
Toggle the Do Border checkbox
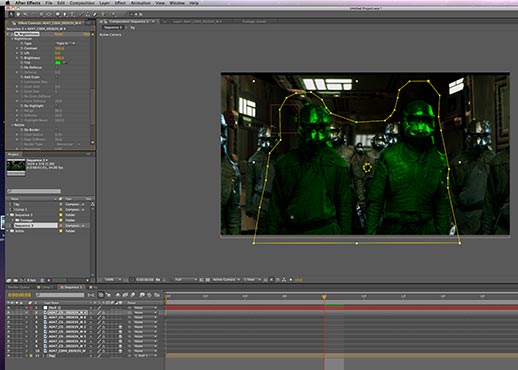pos(57,130)
